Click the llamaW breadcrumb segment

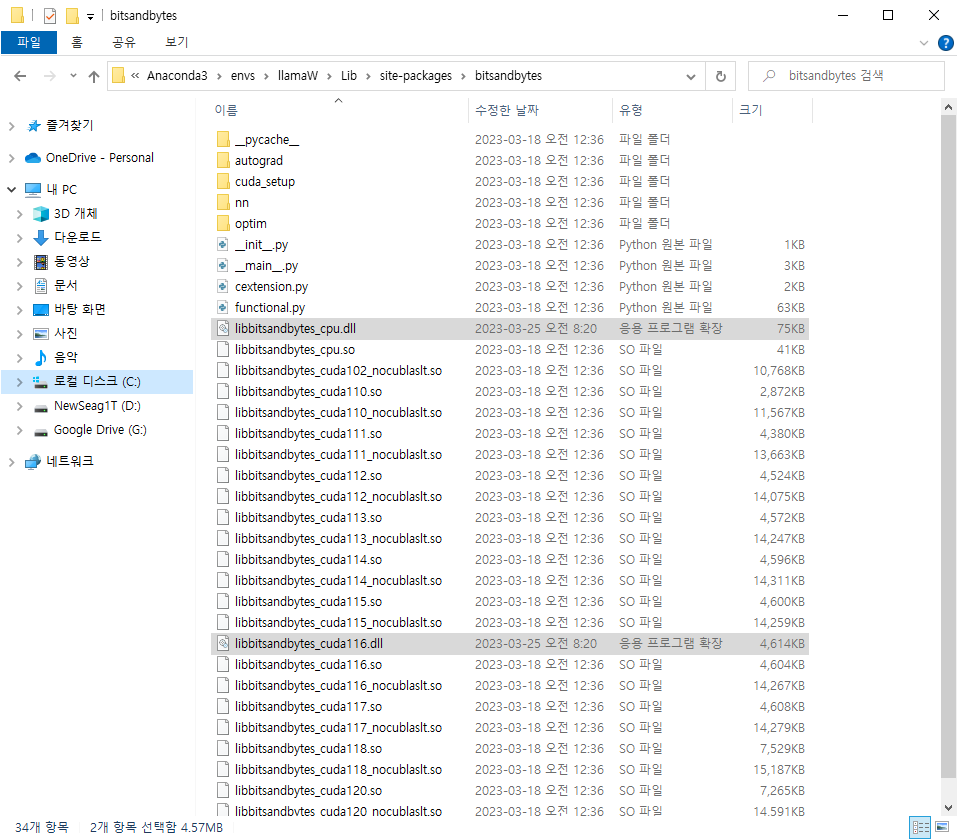(x=298, y=76)
